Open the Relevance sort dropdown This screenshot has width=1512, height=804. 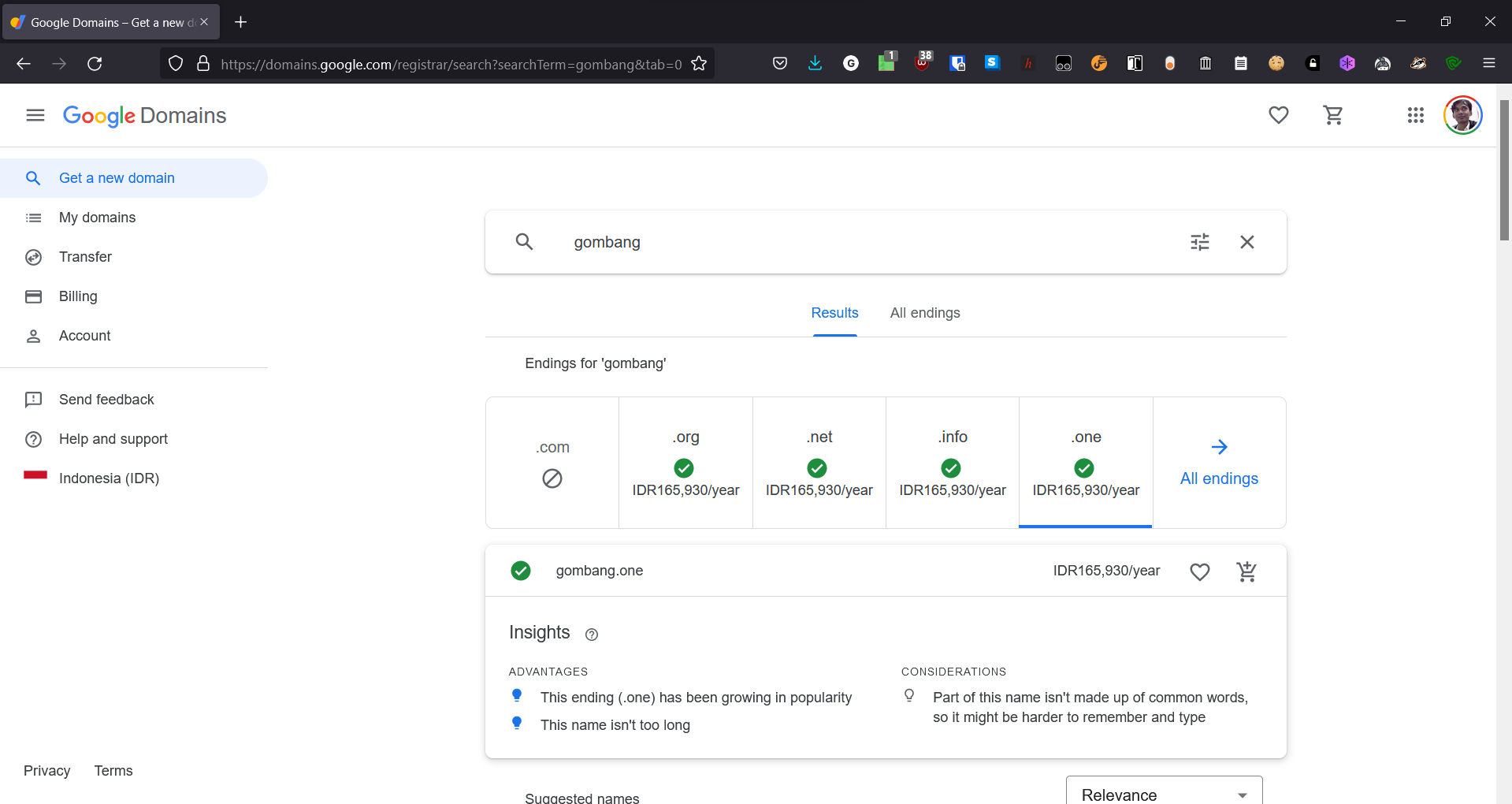(x=1164, y=791)
